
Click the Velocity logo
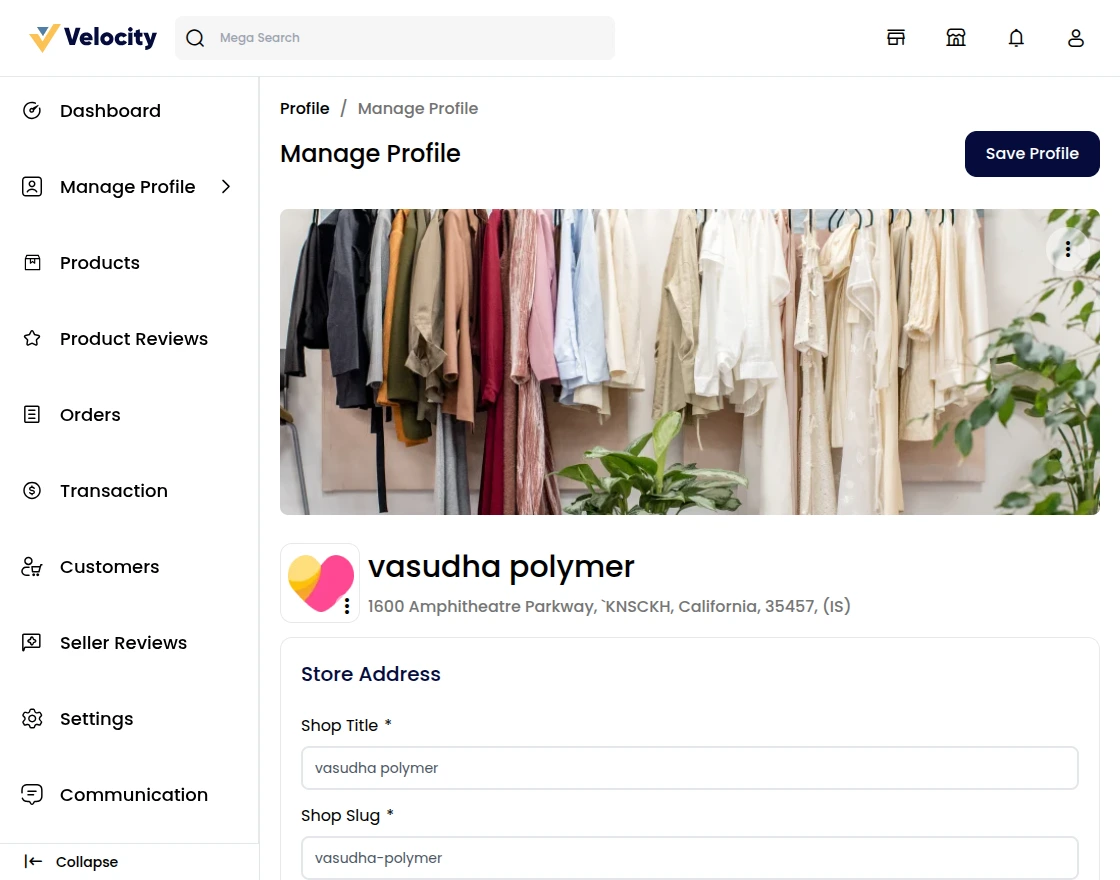(90, 37)
